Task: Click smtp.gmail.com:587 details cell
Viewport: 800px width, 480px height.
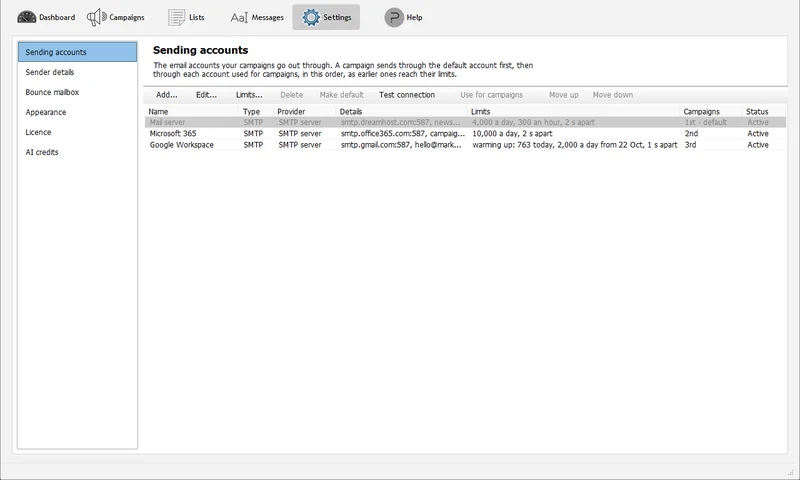Action: point(401,145)
